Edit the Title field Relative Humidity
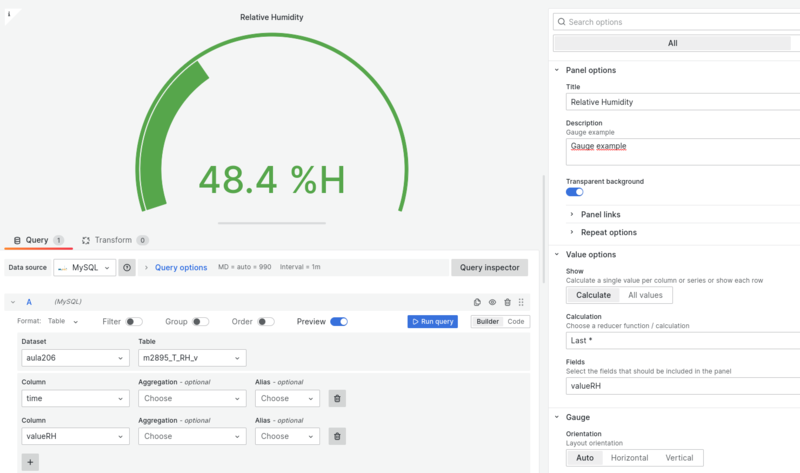This screenshot has height=473, width=800. pyautogui.click(x=683, y=102)
